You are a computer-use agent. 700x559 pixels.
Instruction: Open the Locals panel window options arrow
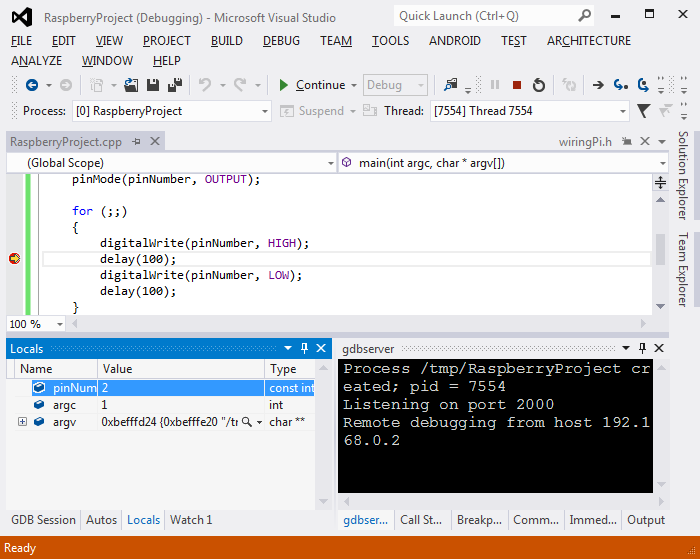[x=288, y=348]
